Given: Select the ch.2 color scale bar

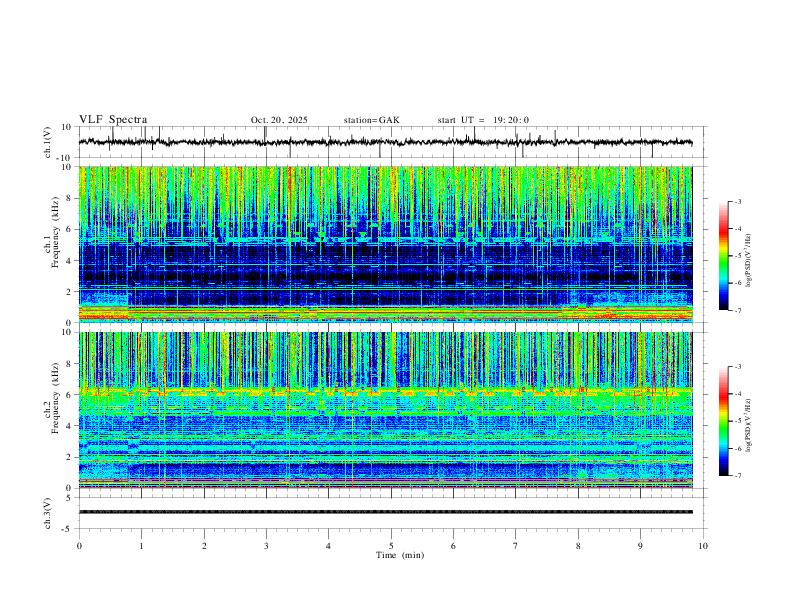Looking at the screenshot, I should [x=723, y=421].
